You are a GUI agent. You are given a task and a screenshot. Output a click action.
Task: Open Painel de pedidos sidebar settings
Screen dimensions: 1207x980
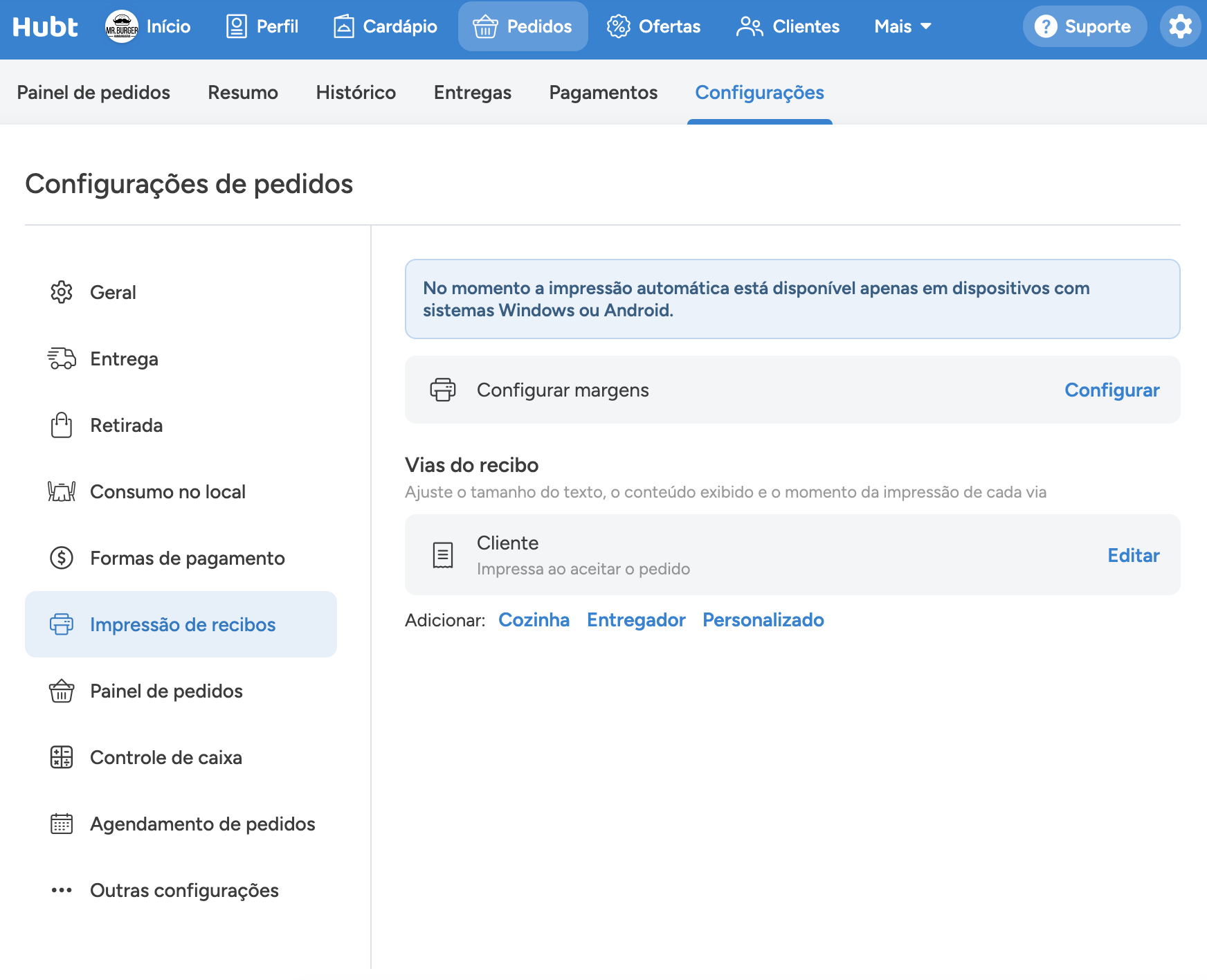tap(181, 691)
